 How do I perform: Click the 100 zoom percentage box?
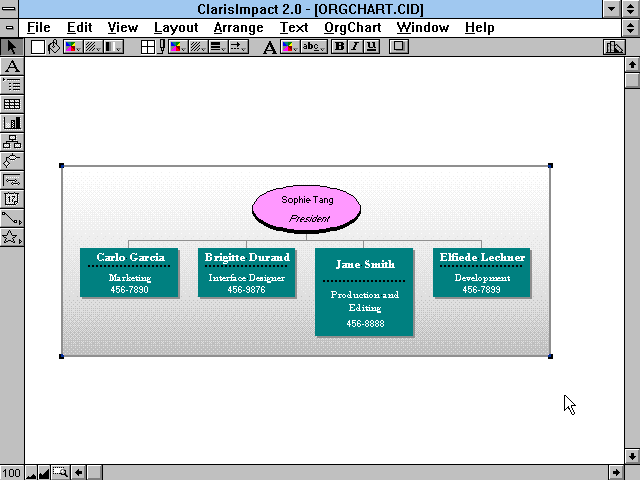(x=11, y=473)
